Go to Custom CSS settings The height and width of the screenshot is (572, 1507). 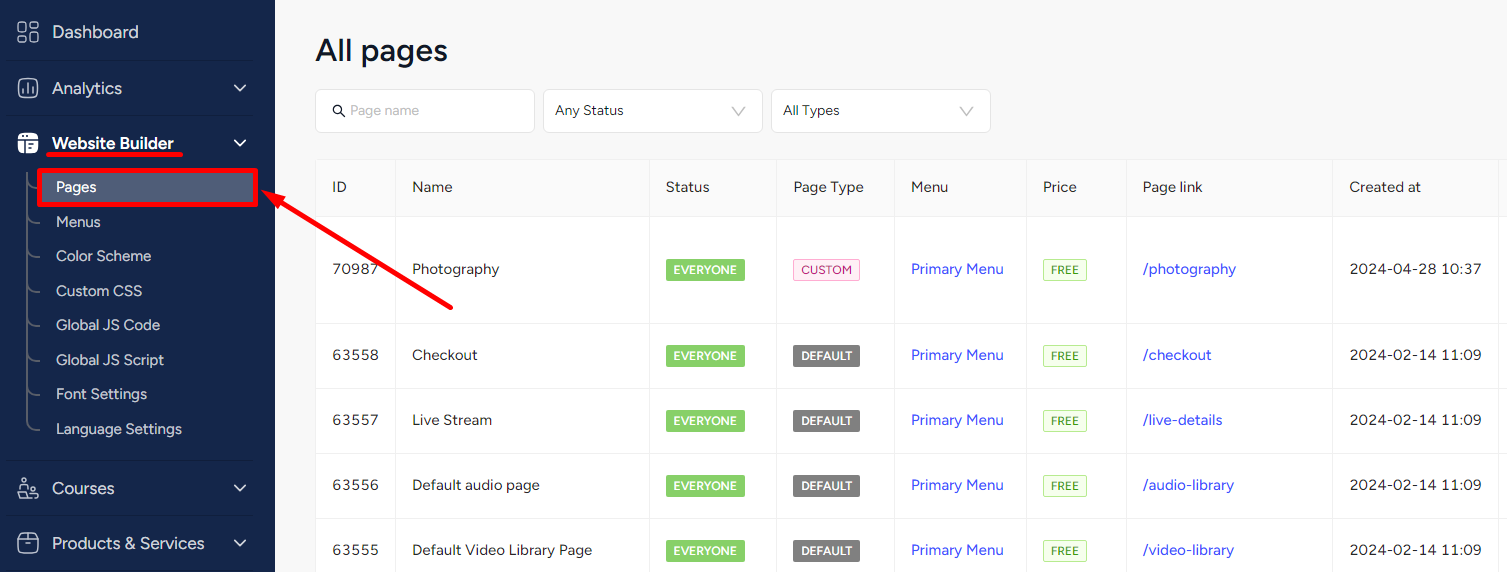click(x=99, y=291)
